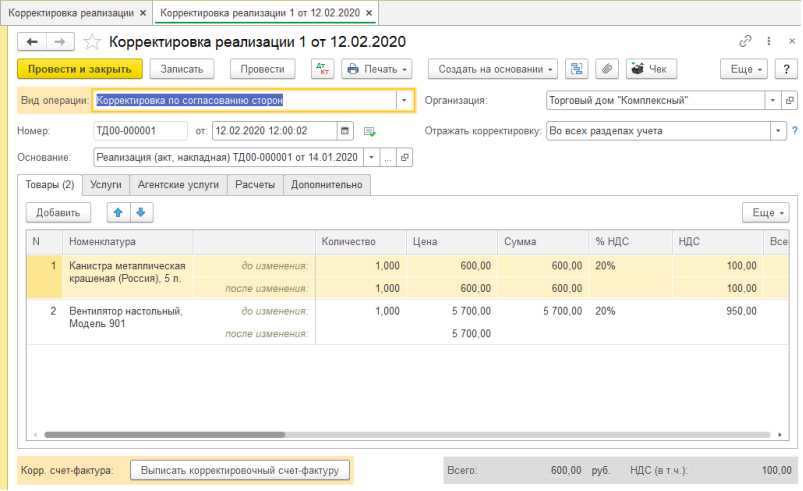Viewport: 803px width, 491px height.
Task: Click the НДС column header
Action: click(x=717, y=242)
